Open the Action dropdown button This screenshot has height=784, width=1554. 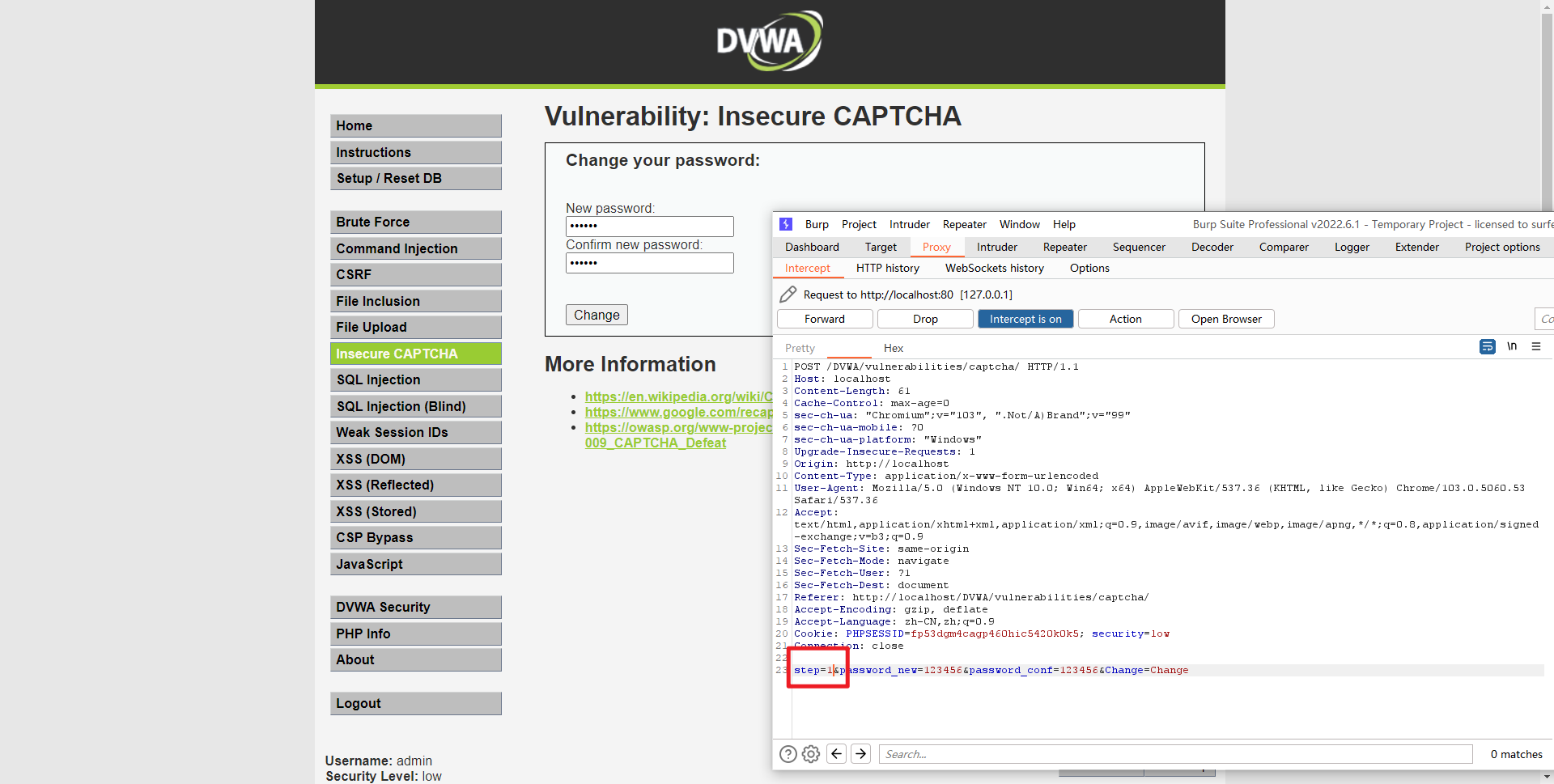1126,319
